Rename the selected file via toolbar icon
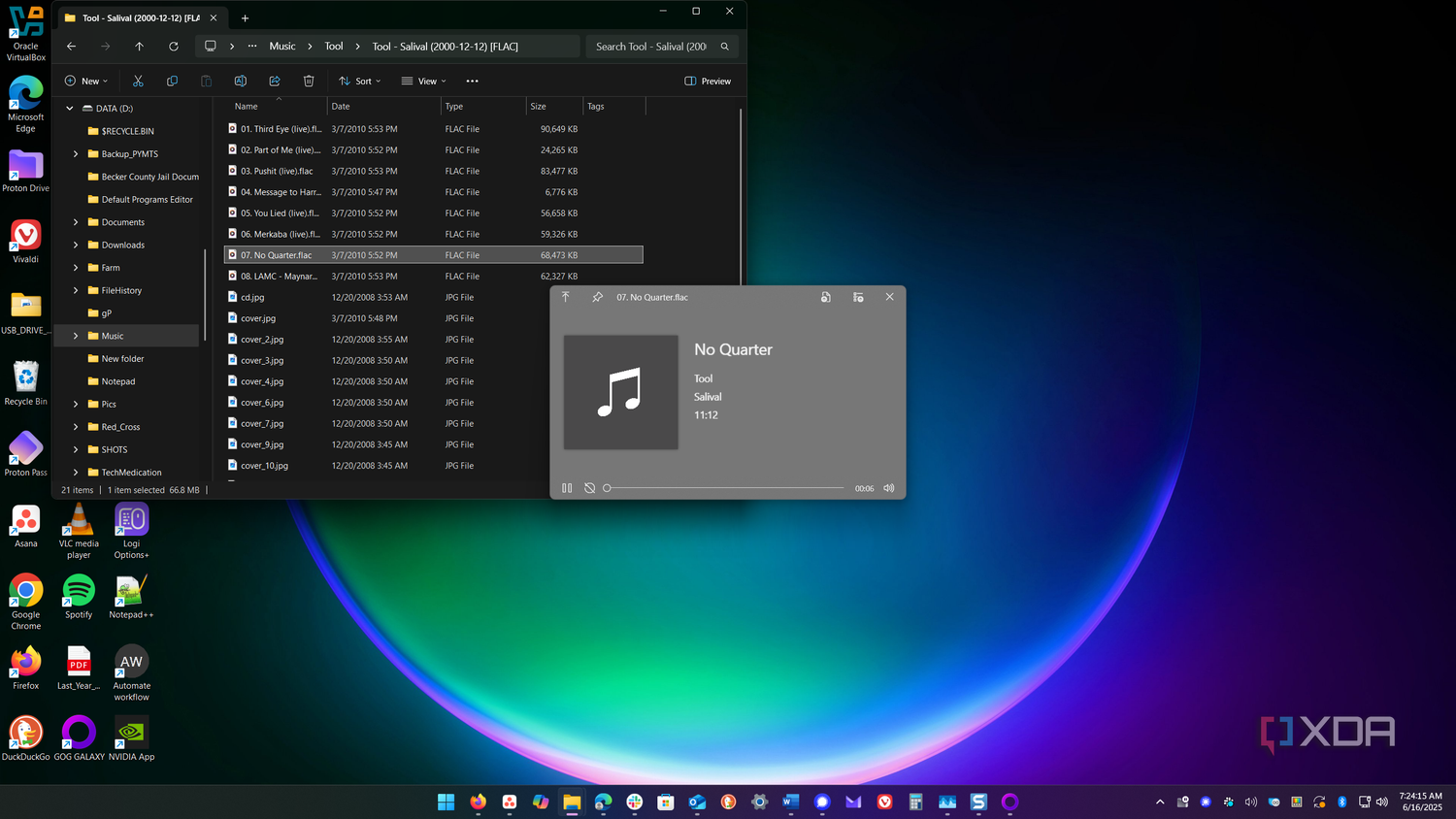The width and height of the screenshot is (1456, 819). 240,82
